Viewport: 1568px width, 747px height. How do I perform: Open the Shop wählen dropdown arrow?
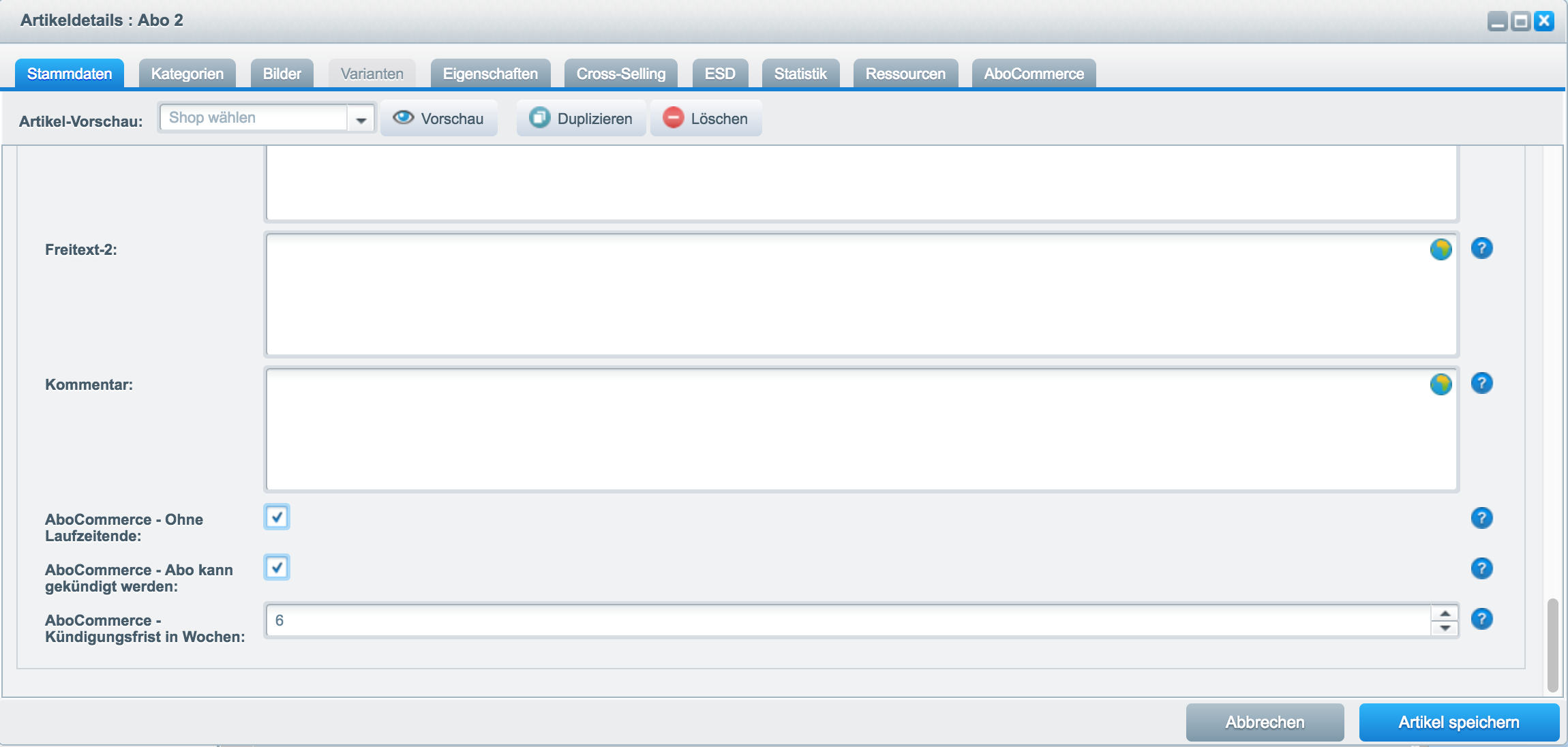pos(361,119)
